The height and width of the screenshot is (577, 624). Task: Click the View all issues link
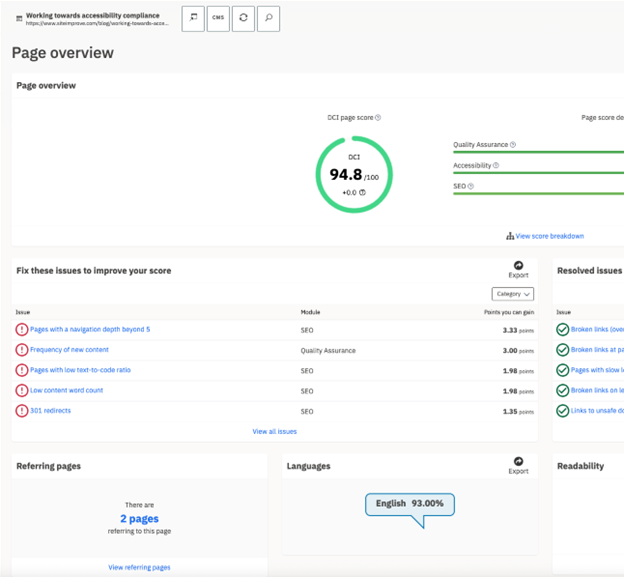pyautogui.click(x=274, y=432)
